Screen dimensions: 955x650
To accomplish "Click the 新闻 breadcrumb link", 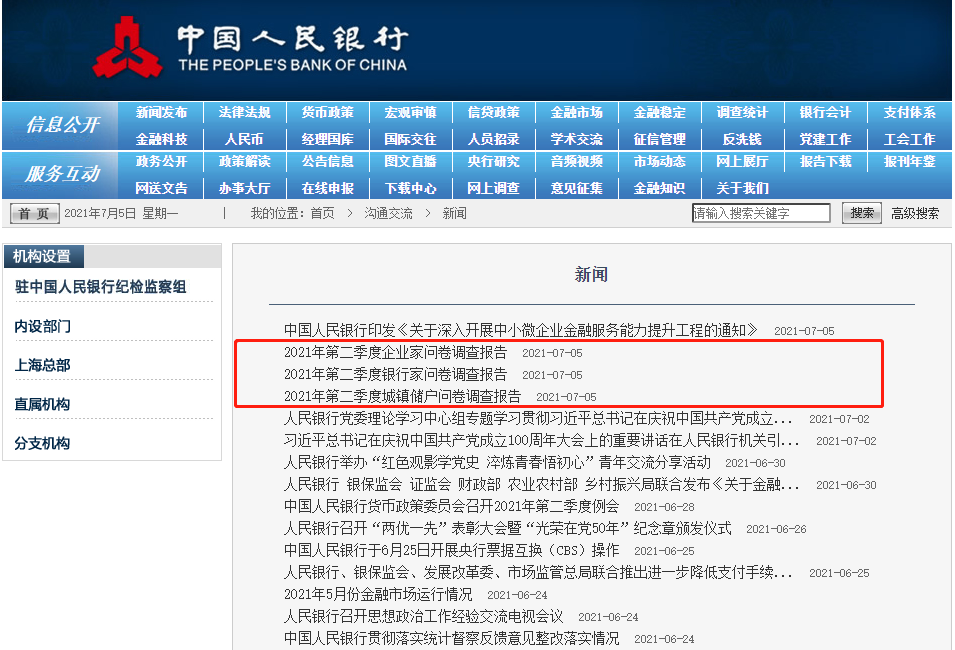I will 455,212.
